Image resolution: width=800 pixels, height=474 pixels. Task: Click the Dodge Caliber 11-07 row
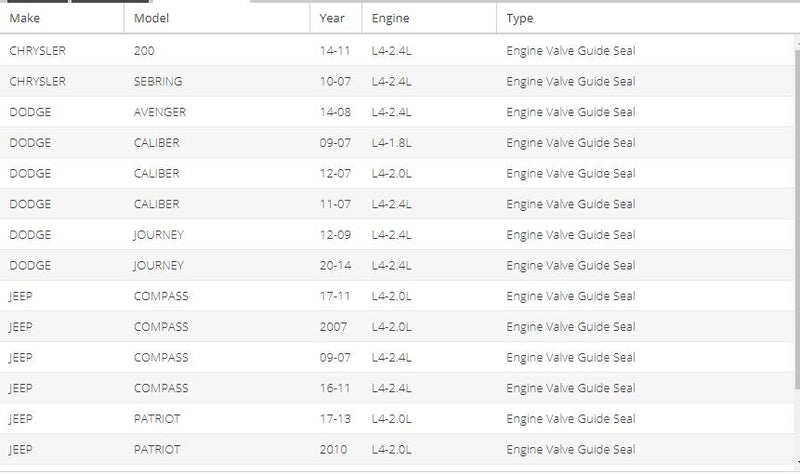[397, 204]
